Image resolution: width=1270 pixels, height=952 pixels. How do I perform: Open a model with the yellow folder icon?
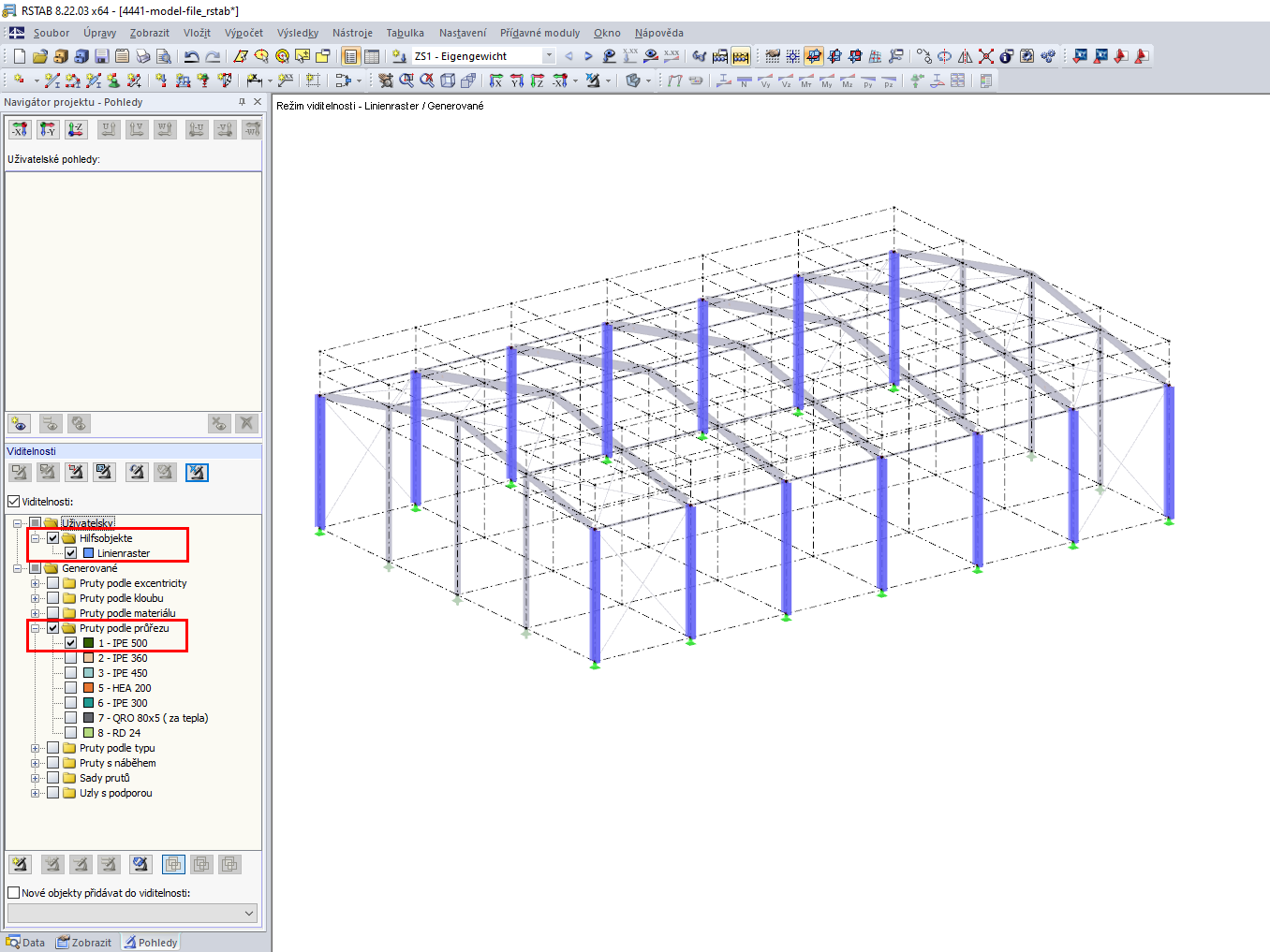point(39,56)
